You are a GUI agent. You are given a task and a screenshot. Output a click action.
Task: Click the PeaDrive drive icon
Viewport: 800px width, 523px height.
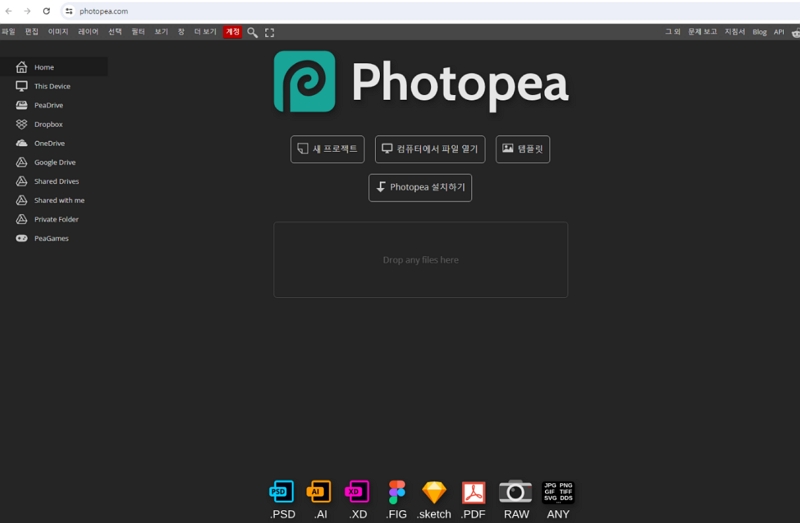21,105
